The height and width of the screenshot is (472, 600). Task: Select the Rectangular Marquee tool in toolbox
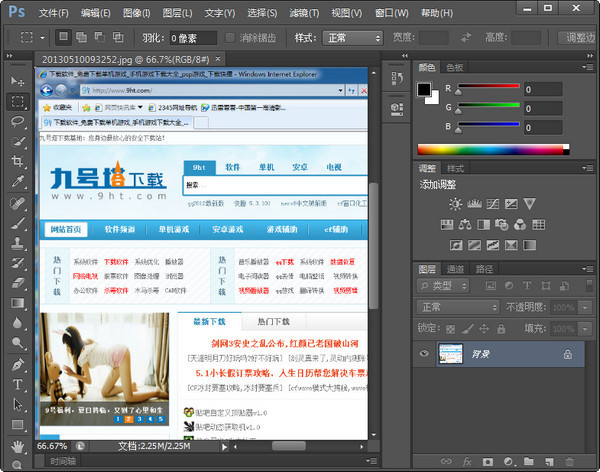(x=17, y=101)
